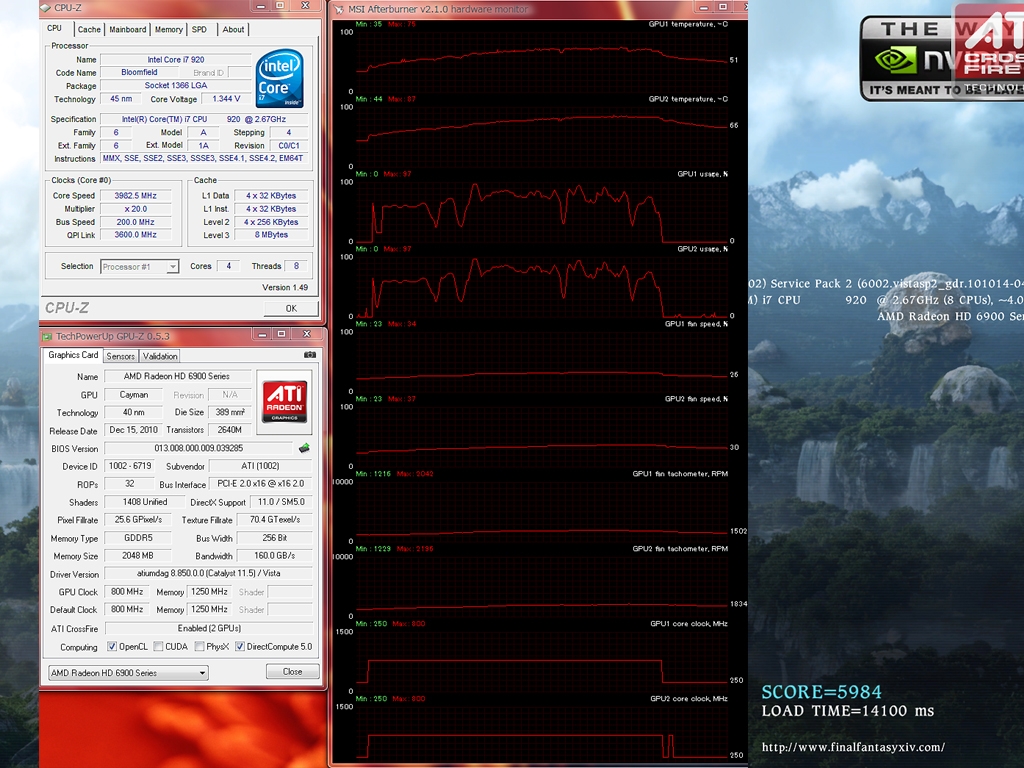Click the Bus Interface value PCI-E 2.0 x16
Image resolution: width=1024 pixels, height=768 pixels.
coord(261,483)
